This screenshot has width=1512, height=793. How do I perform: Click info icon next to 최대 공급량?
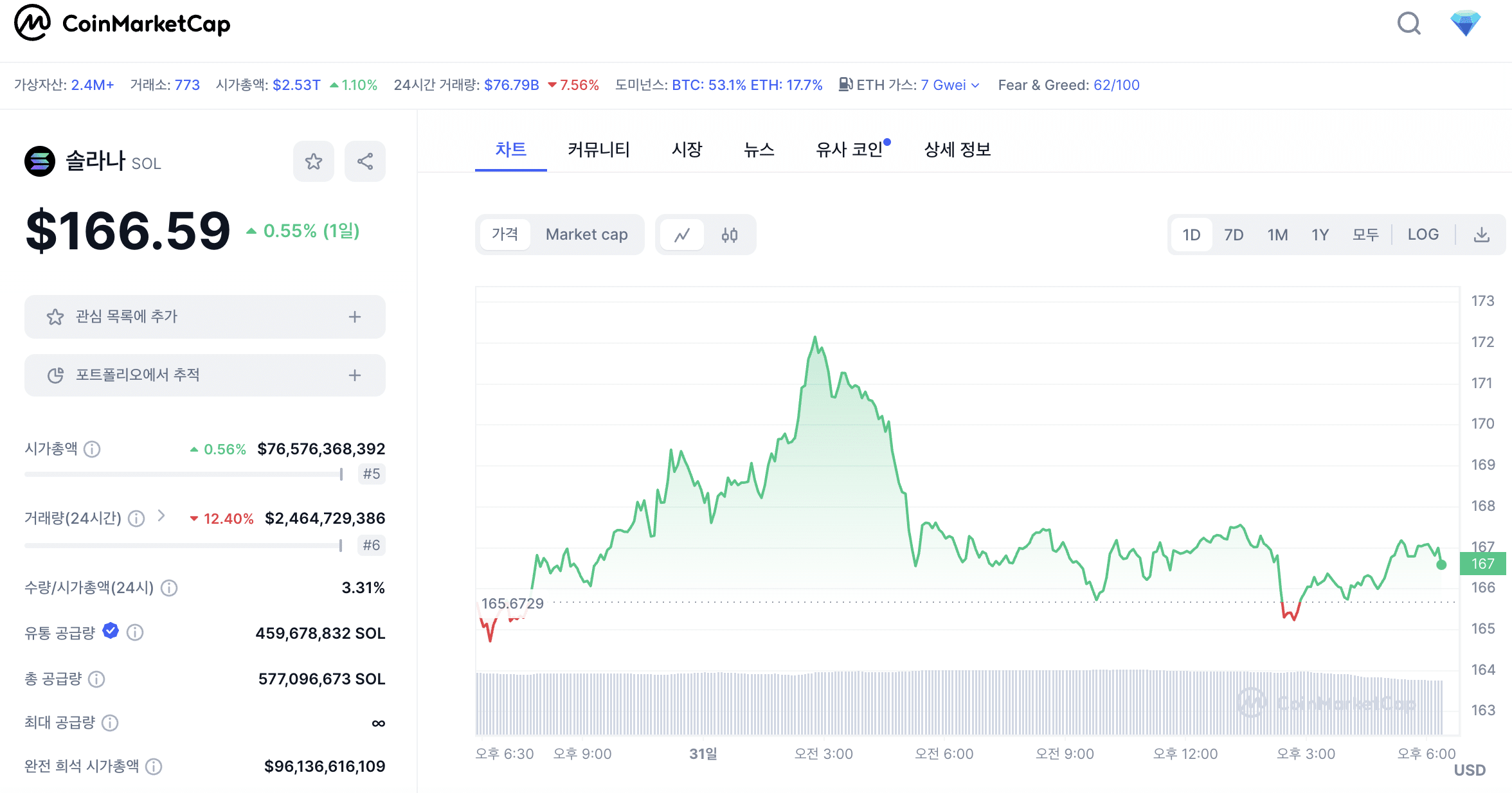(x=110, y=724)
